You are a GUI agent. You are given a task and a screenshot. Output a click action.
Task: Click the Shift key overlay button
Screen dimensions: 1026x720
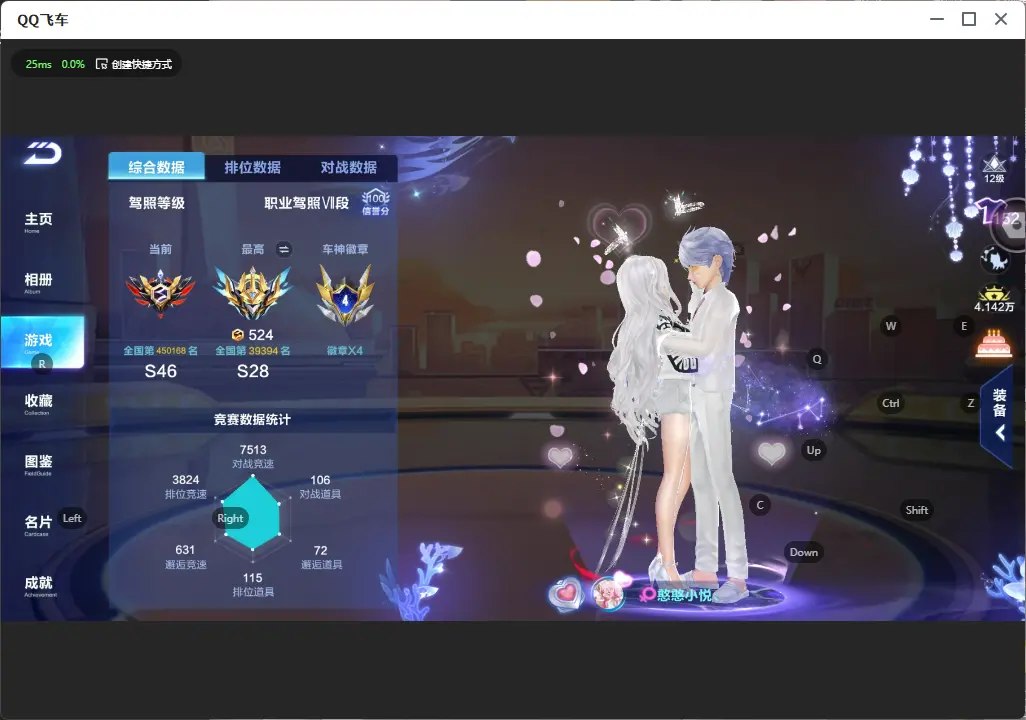coord(917,510)
